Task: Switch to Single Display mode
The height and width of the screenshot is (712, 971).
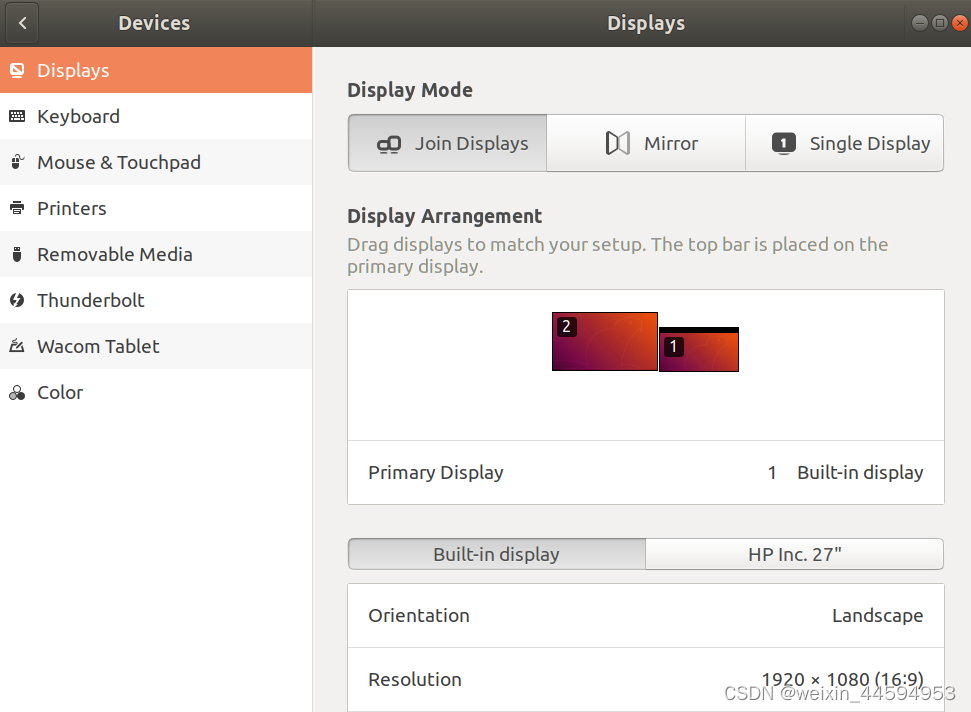Action: [845, 143]
